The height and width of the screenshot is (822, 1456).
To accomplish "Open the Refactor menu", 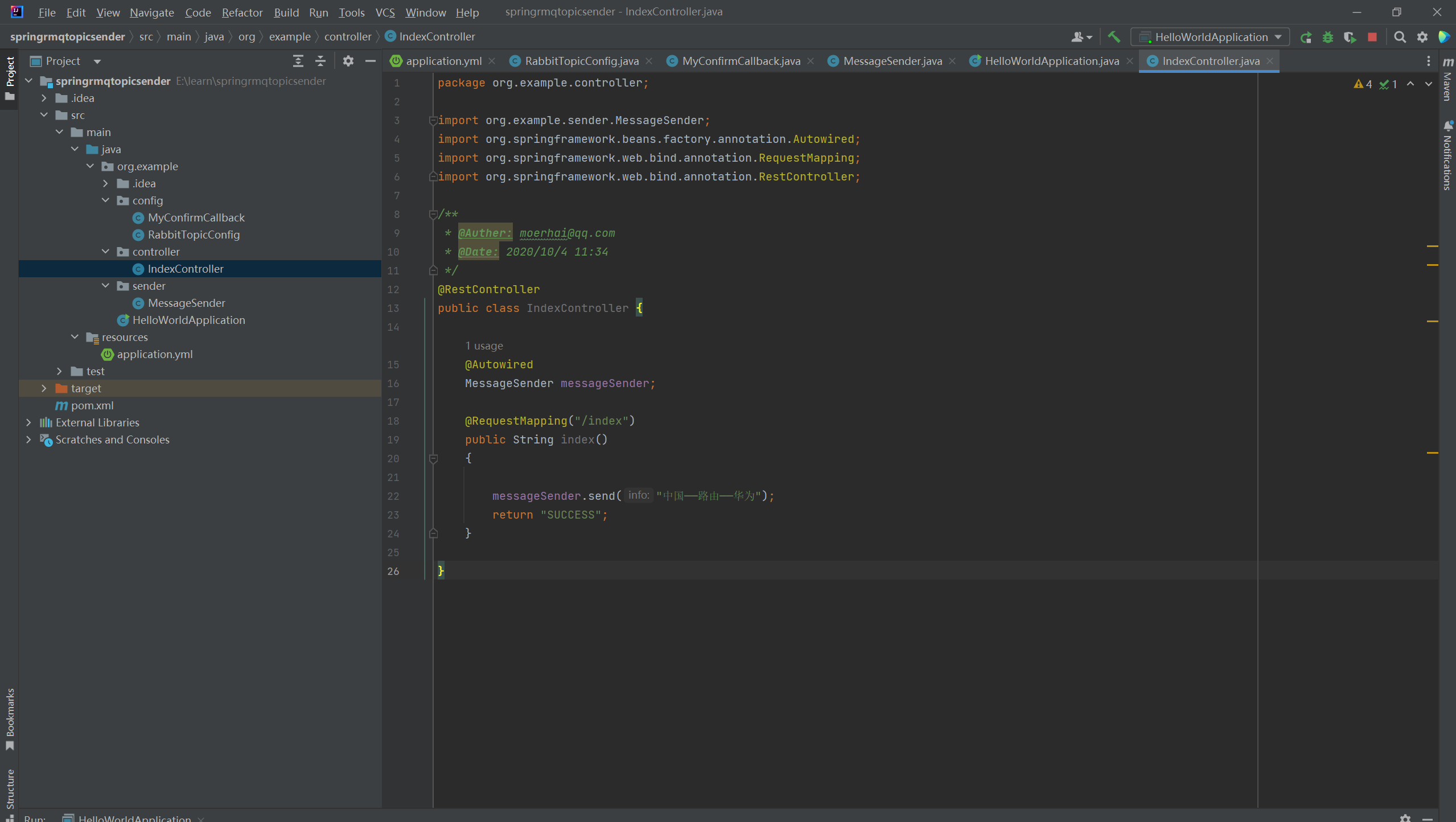I will [242, 12].
